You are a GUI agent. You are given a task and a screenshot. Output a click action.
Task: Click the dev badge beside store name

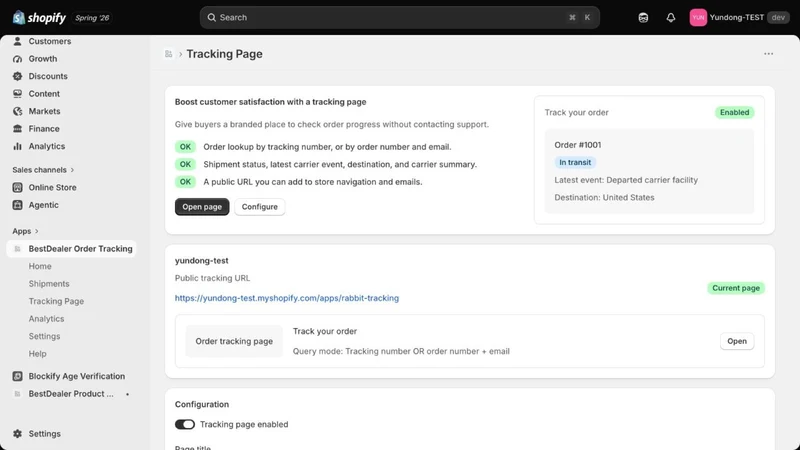pos(778,17)
